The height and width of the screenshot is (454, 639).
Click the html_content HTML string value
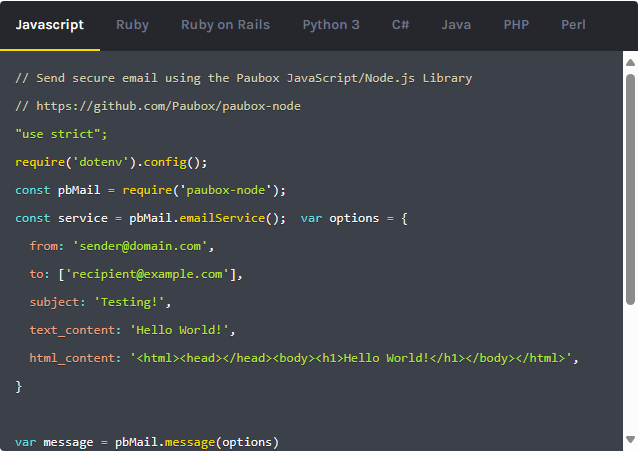(x=351, y=358)
